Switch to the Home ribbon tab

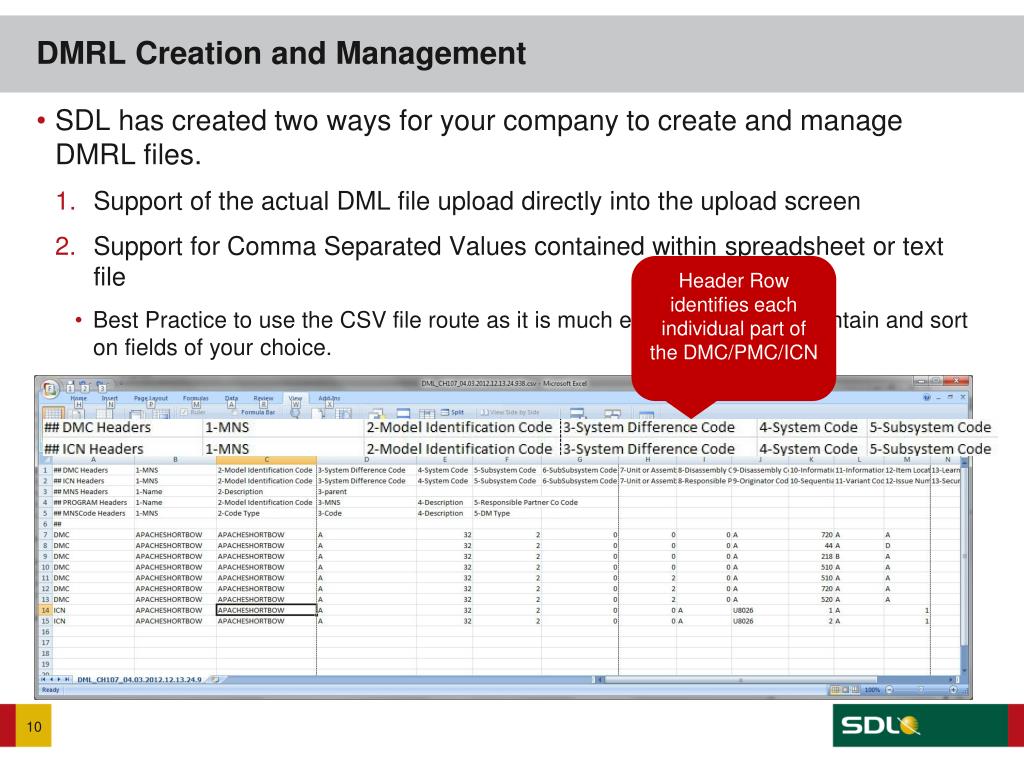(x=78, y=398)
